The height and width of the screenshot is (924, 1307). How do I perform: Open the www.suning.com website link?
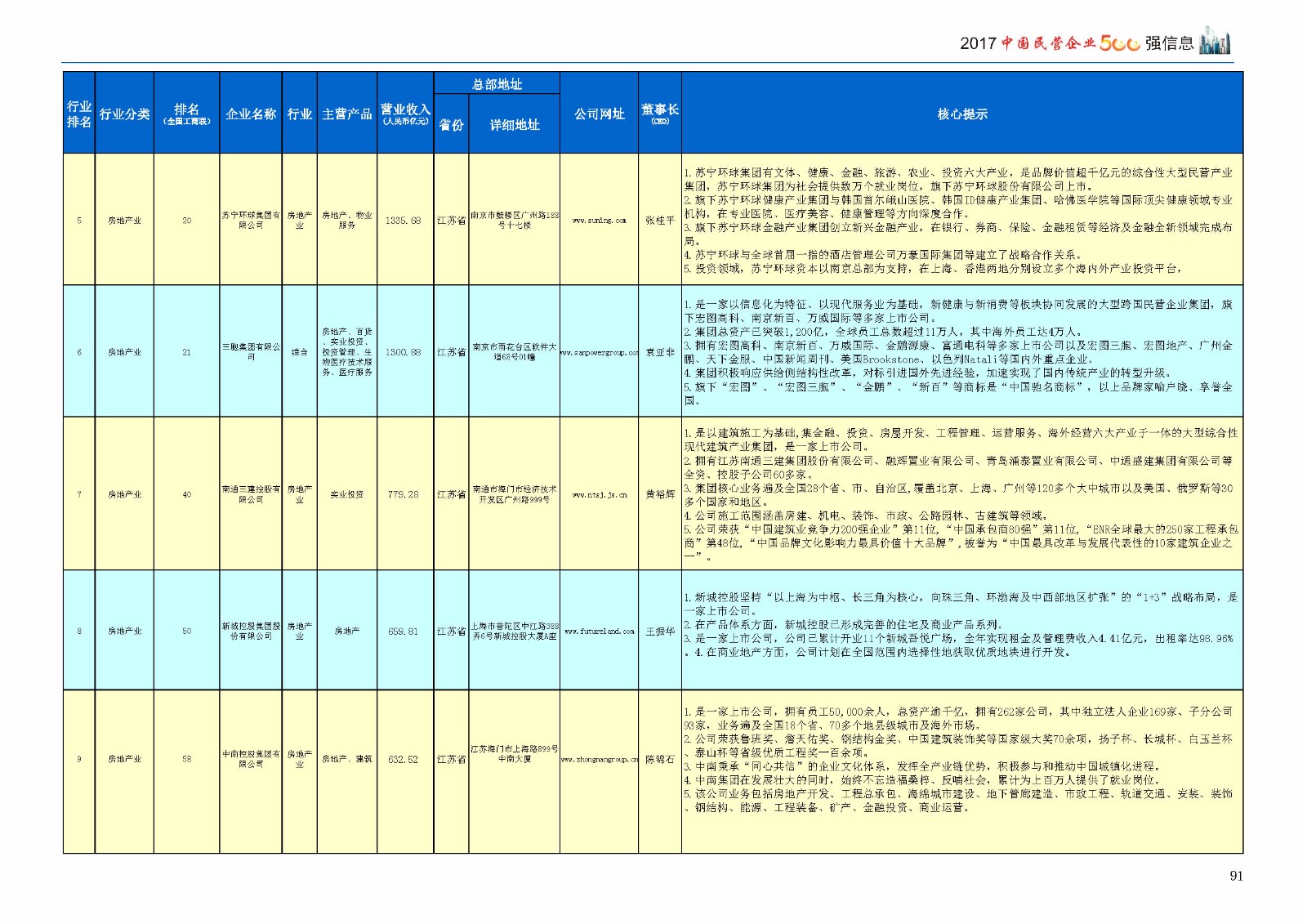(x=599, y=221)
